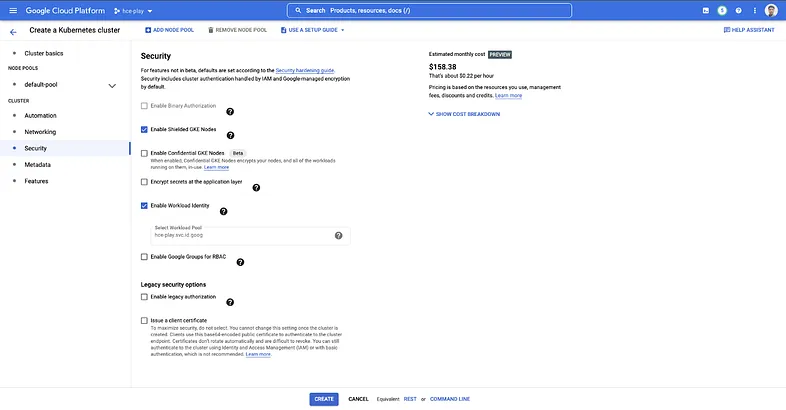Open the three-dot settings menu in top bar
The width and height of the screenshot is (786, 410).
coord(754,11)
